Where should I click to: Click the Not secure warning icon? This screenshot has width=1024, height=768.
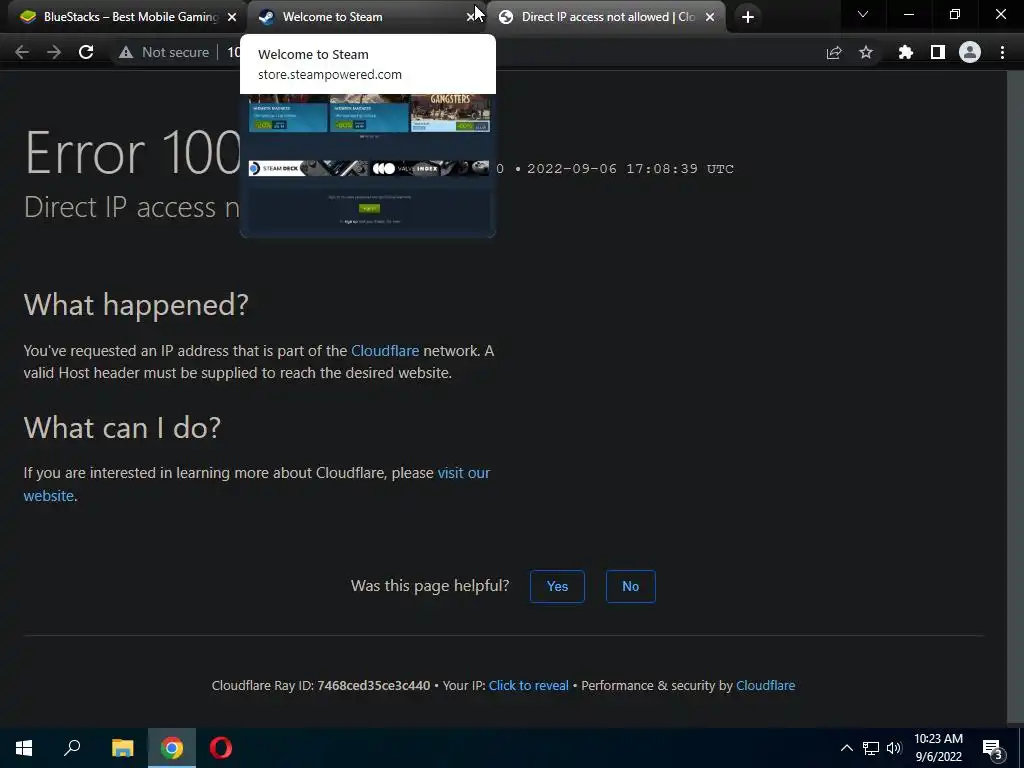point(126,52)
